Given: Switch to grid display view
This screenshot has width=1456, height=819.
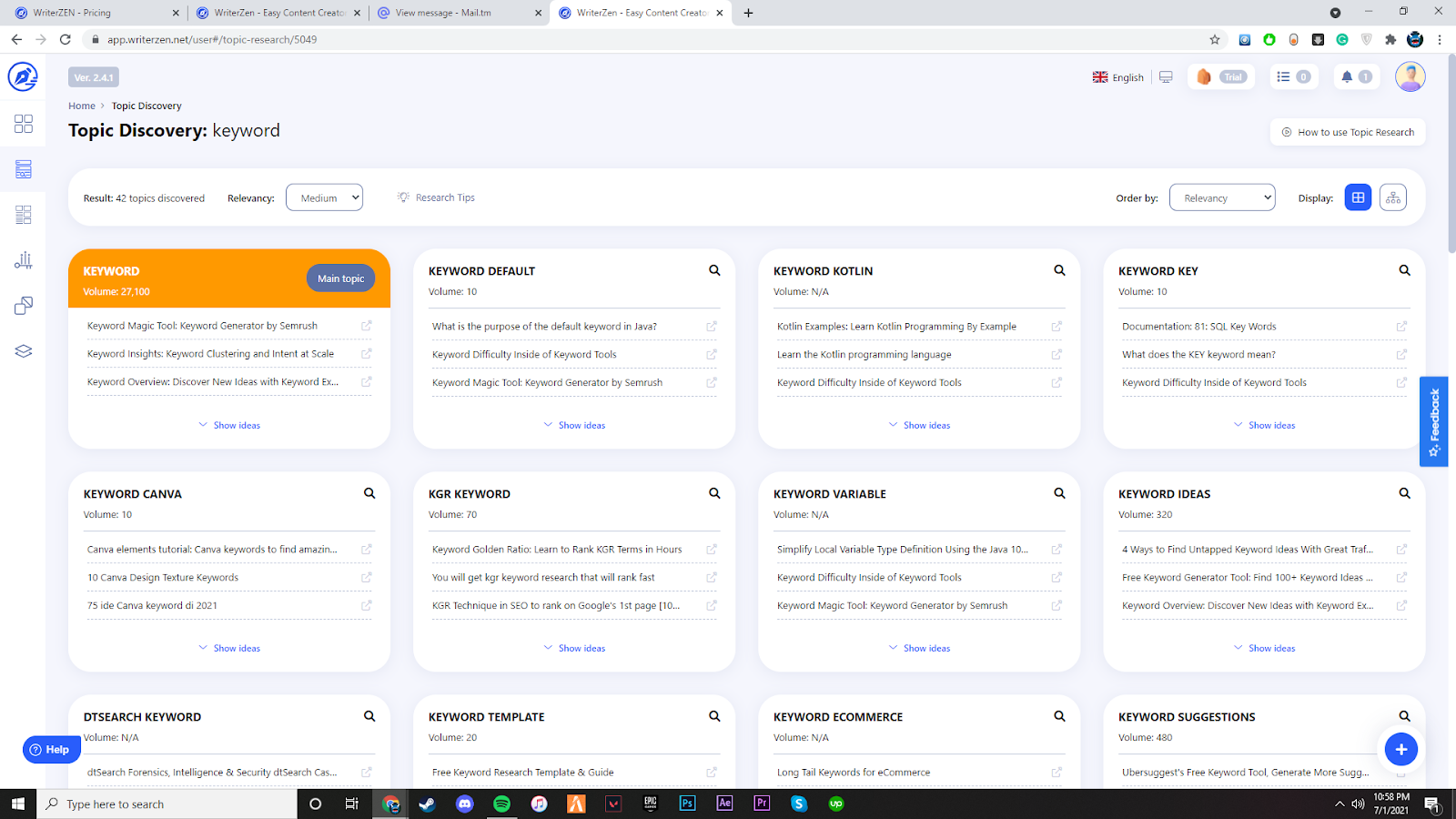Looking at the screenshot, I should point(1358,197).
